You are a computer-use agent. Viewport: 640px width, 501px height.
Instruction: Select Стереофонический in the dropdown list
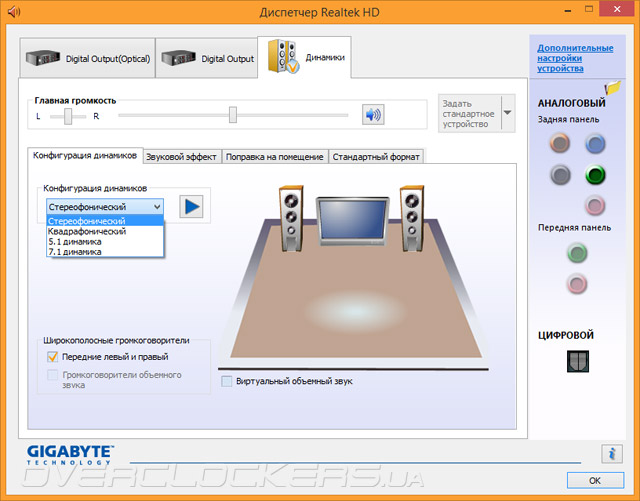105,221
